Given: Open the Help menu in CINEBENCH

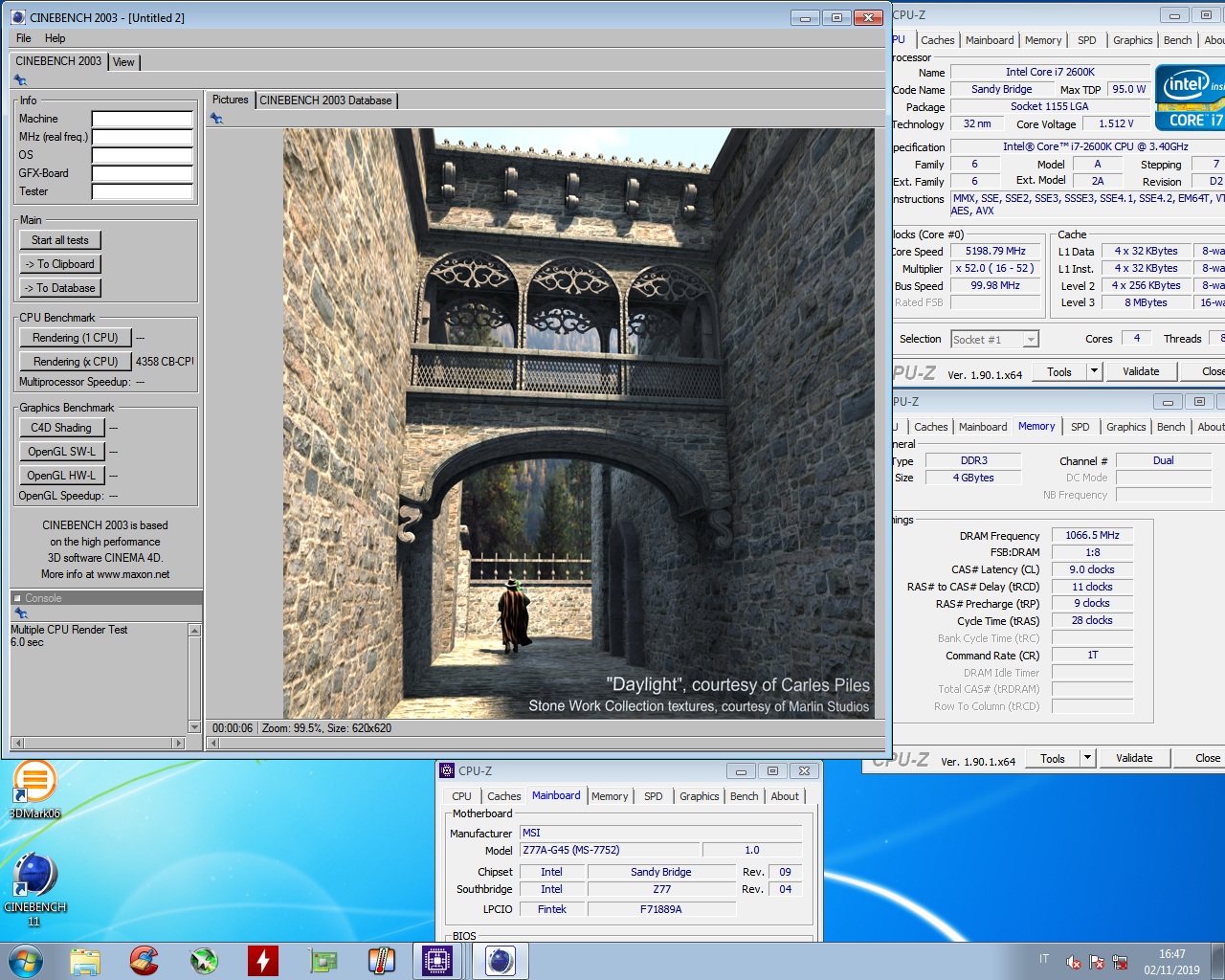Looking at the screenshot, I should click(55, 38).
